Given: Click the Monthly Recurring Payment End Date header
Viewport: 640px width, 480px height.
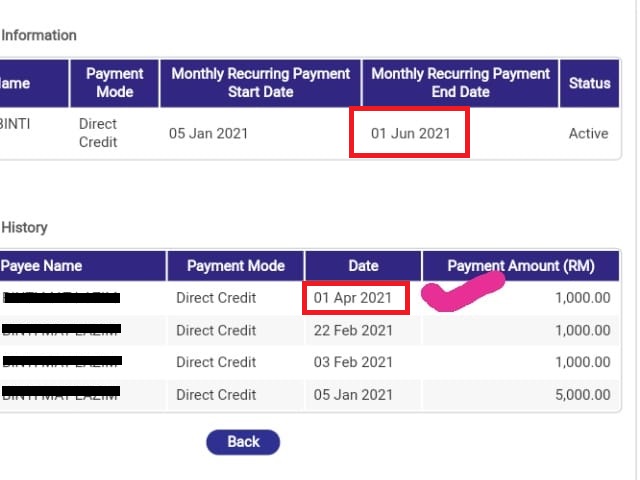Looking at the screenshot, I should click(x=460, y=83).
